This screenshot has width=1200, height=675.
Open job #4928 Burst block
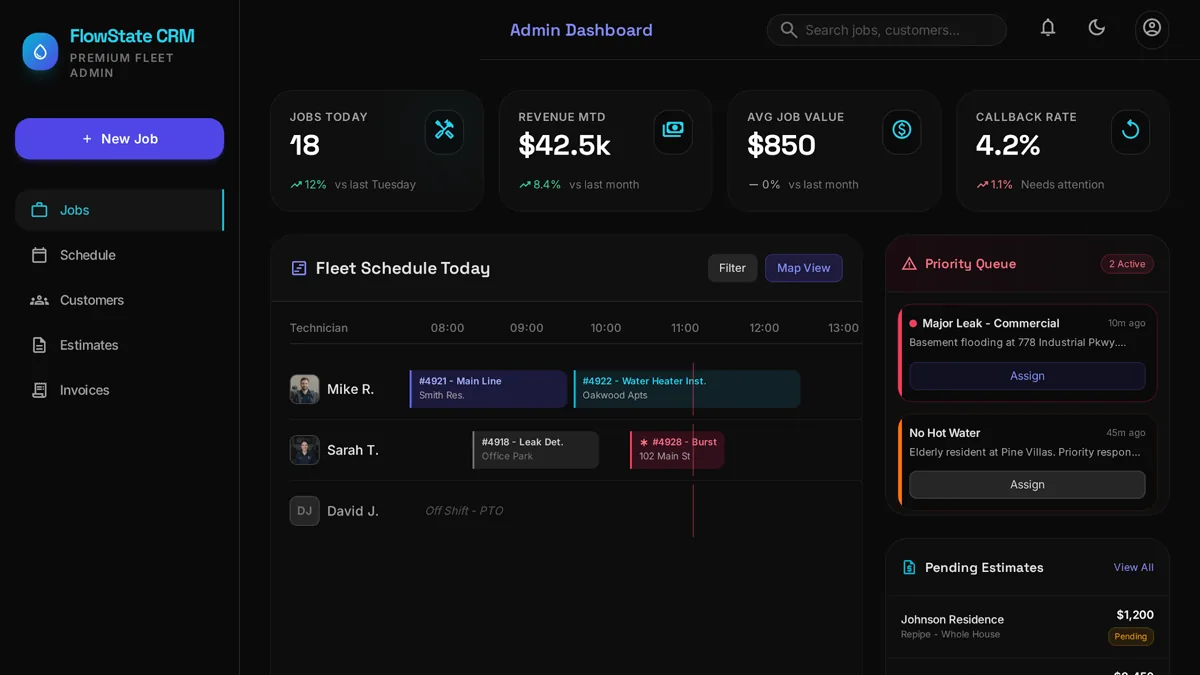click(677, 450)
